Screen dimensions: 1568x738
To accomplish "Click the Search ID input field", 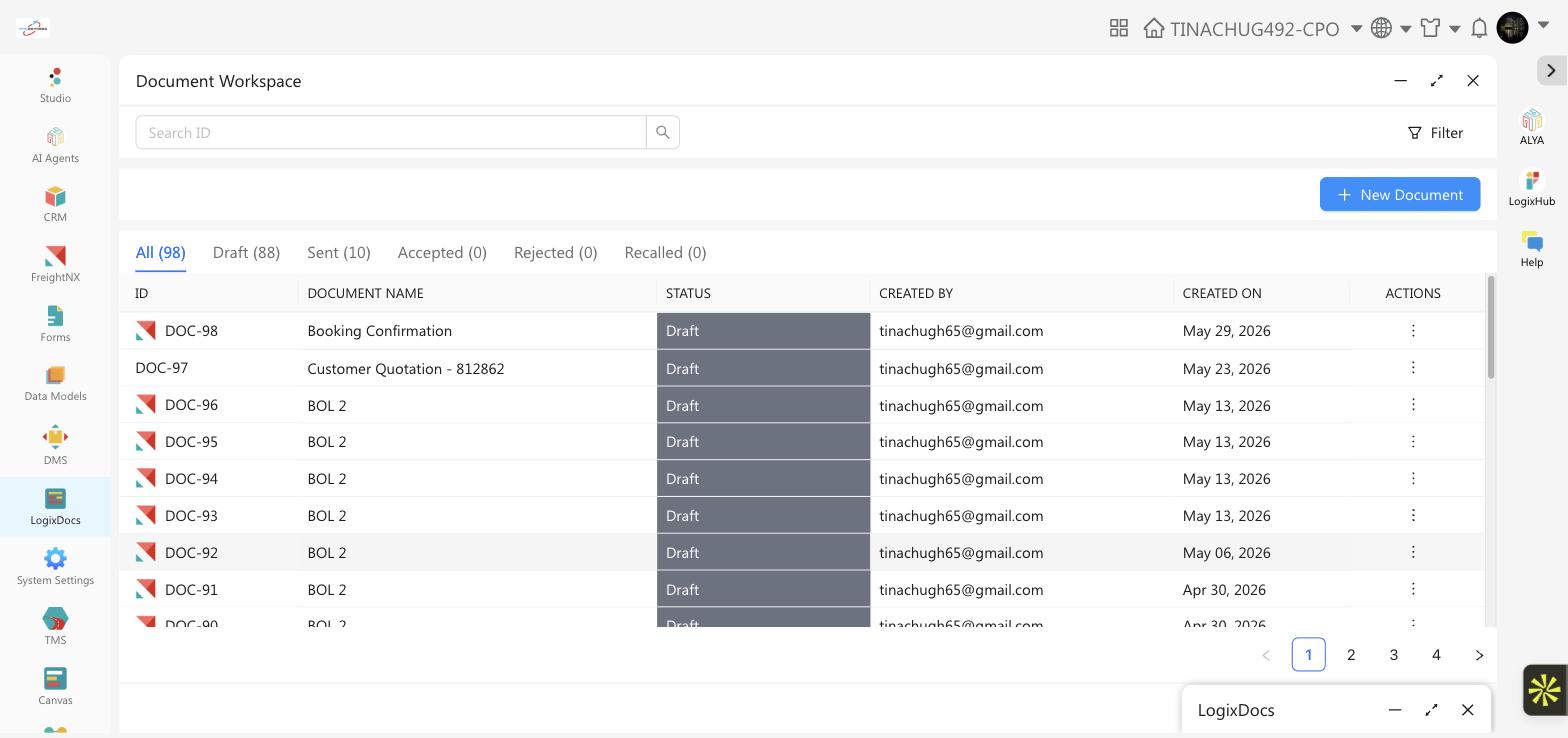I will point(391,132).
